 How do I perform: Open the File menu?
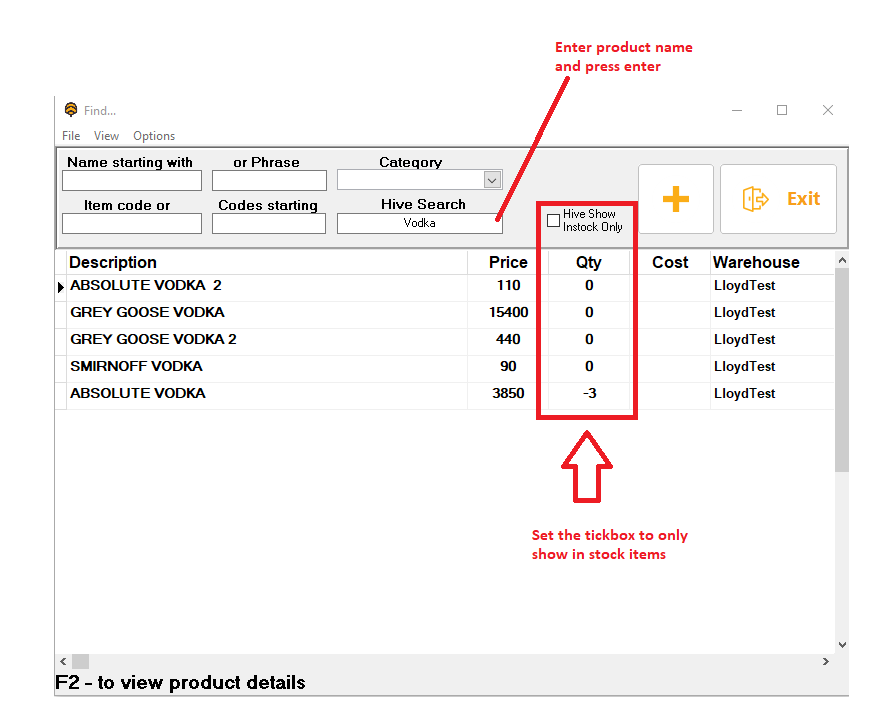(x=71, y=136)
